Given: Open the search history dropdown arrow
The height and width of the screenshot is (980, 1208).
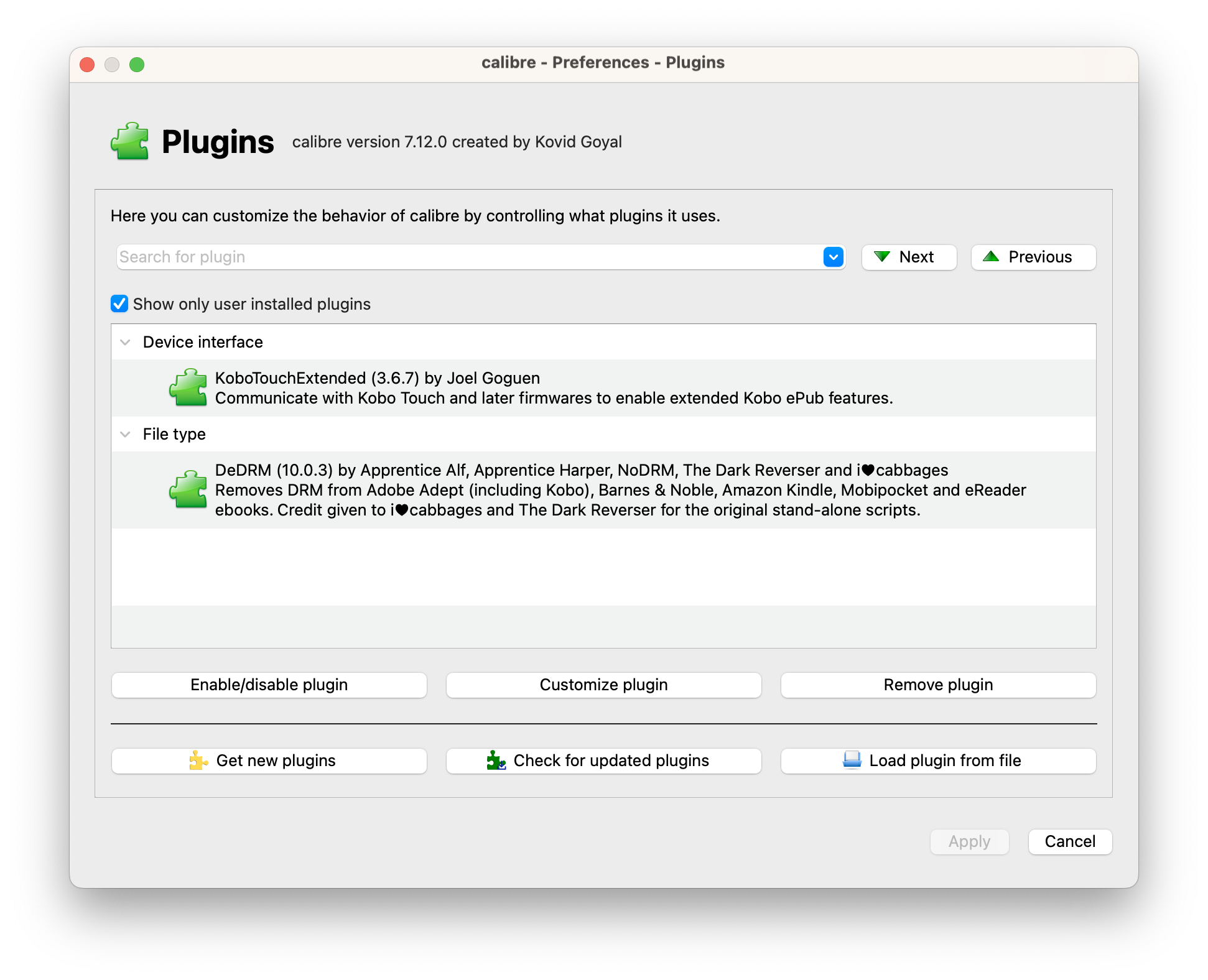Looking at the screenshot, I should click(833, 257).
